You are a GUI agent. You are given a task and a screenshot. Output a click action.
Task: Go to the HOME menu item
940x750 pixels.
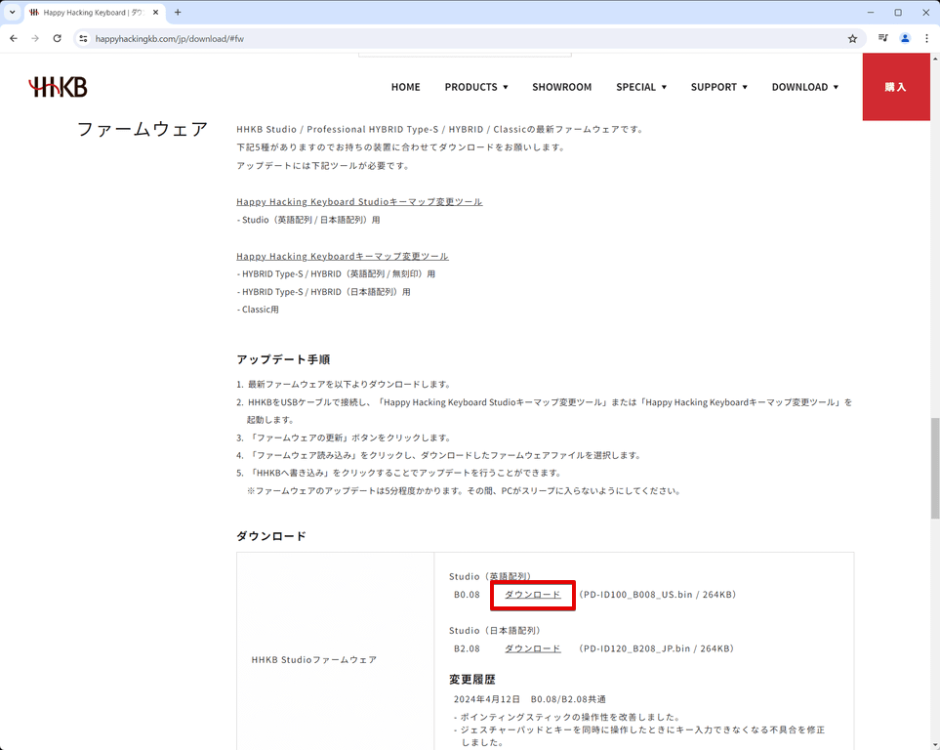405,87
